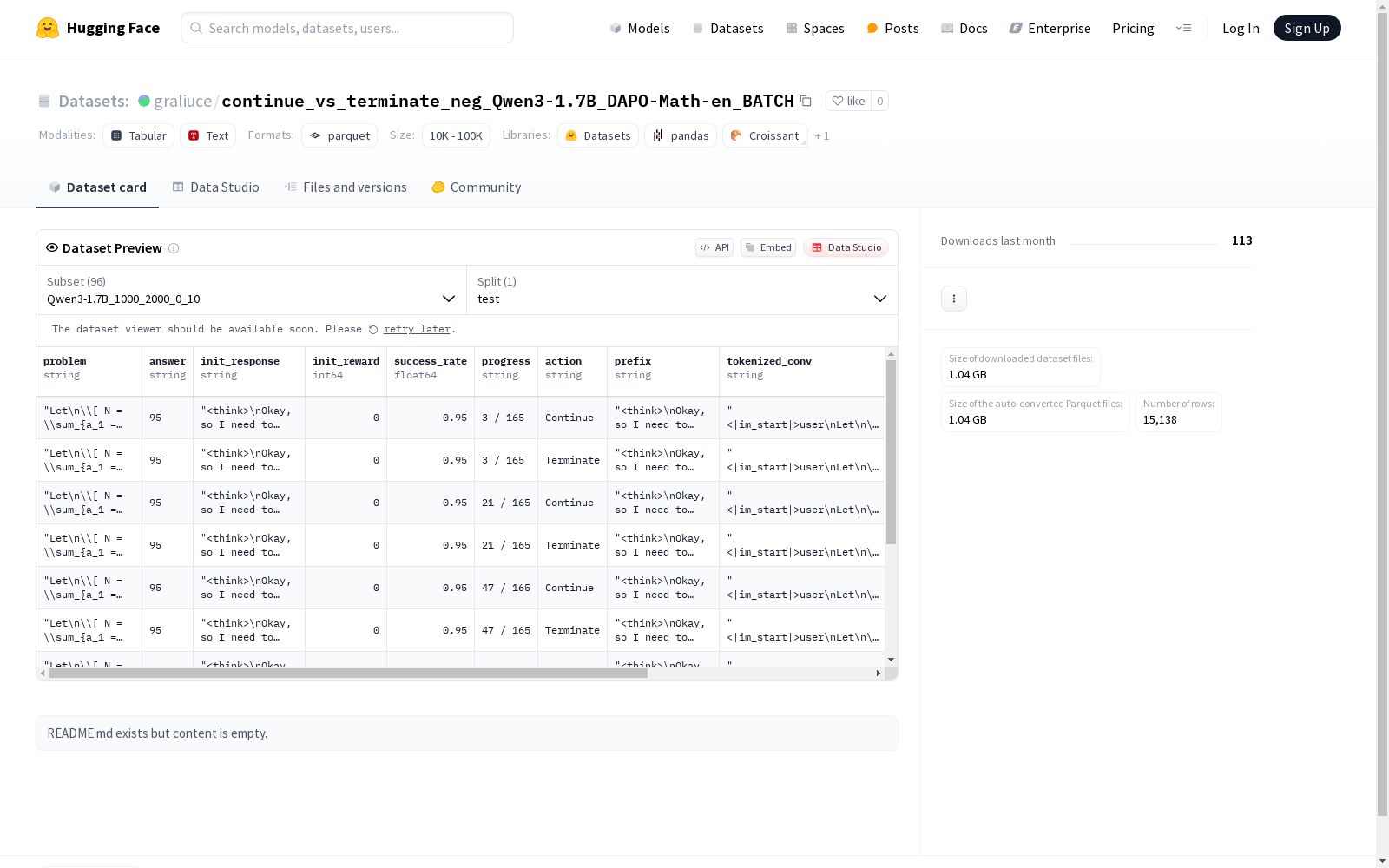1389x868 pixels.
Task: Click the Sign Up button
Action: pyautogui.click(x=1307, y=28)
